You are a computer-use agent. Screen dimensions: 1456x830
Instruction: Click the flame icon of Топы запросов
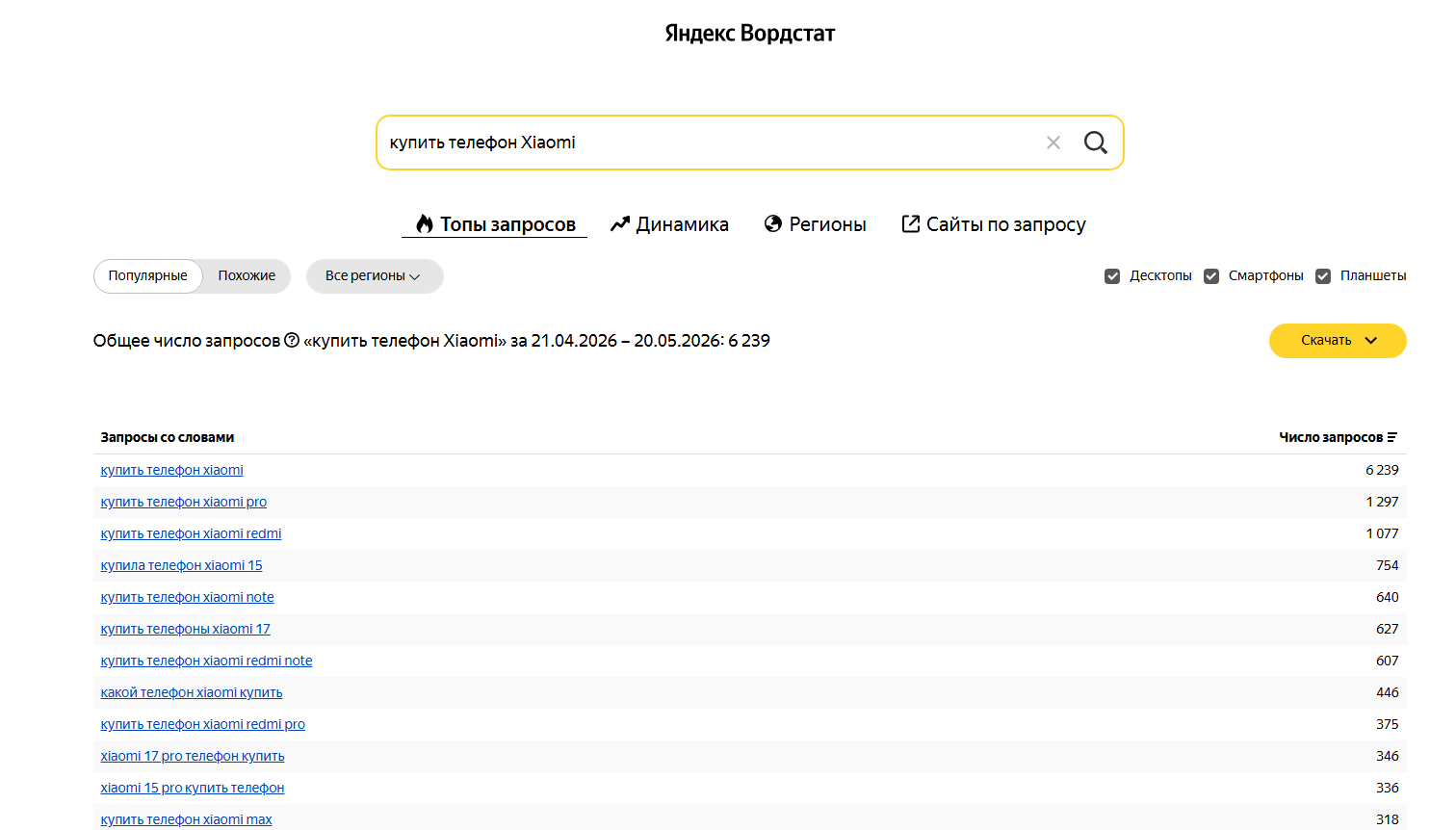click(x=425, y=223)
